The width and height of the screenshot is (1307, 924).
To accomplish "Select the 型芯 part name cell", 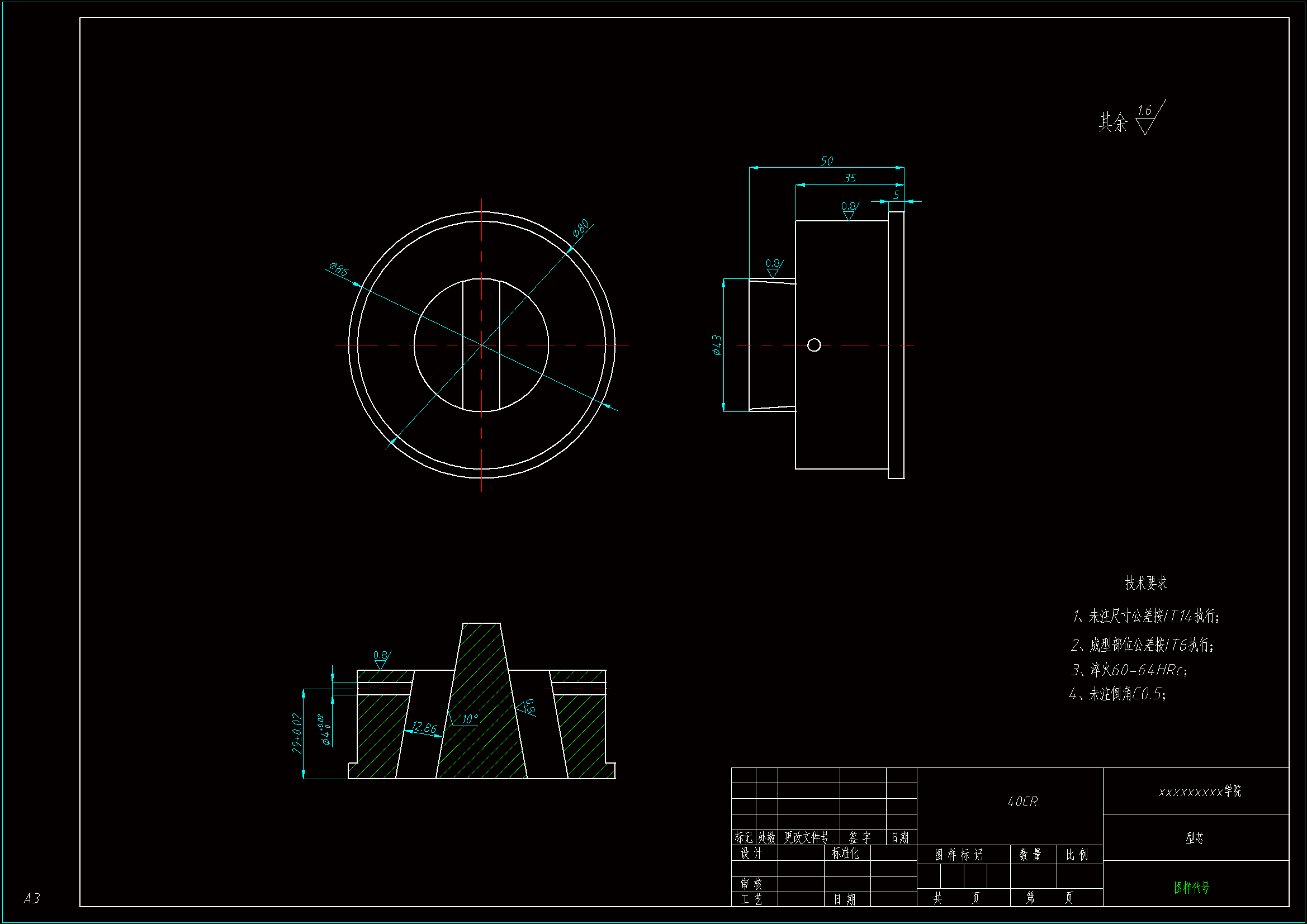I will click(x=1195, y=838).
